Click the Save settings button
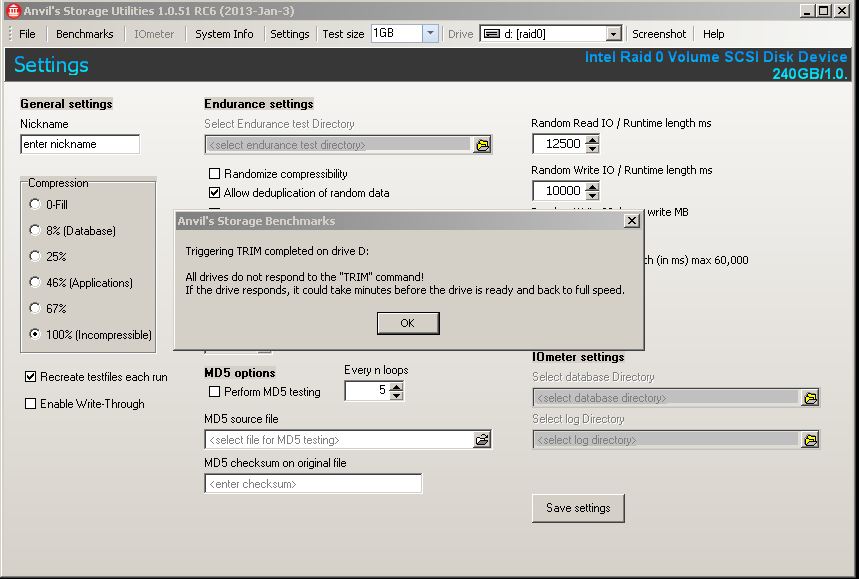Screen dimensions: 859x579 pyautogui.click(x=578, y=508)
